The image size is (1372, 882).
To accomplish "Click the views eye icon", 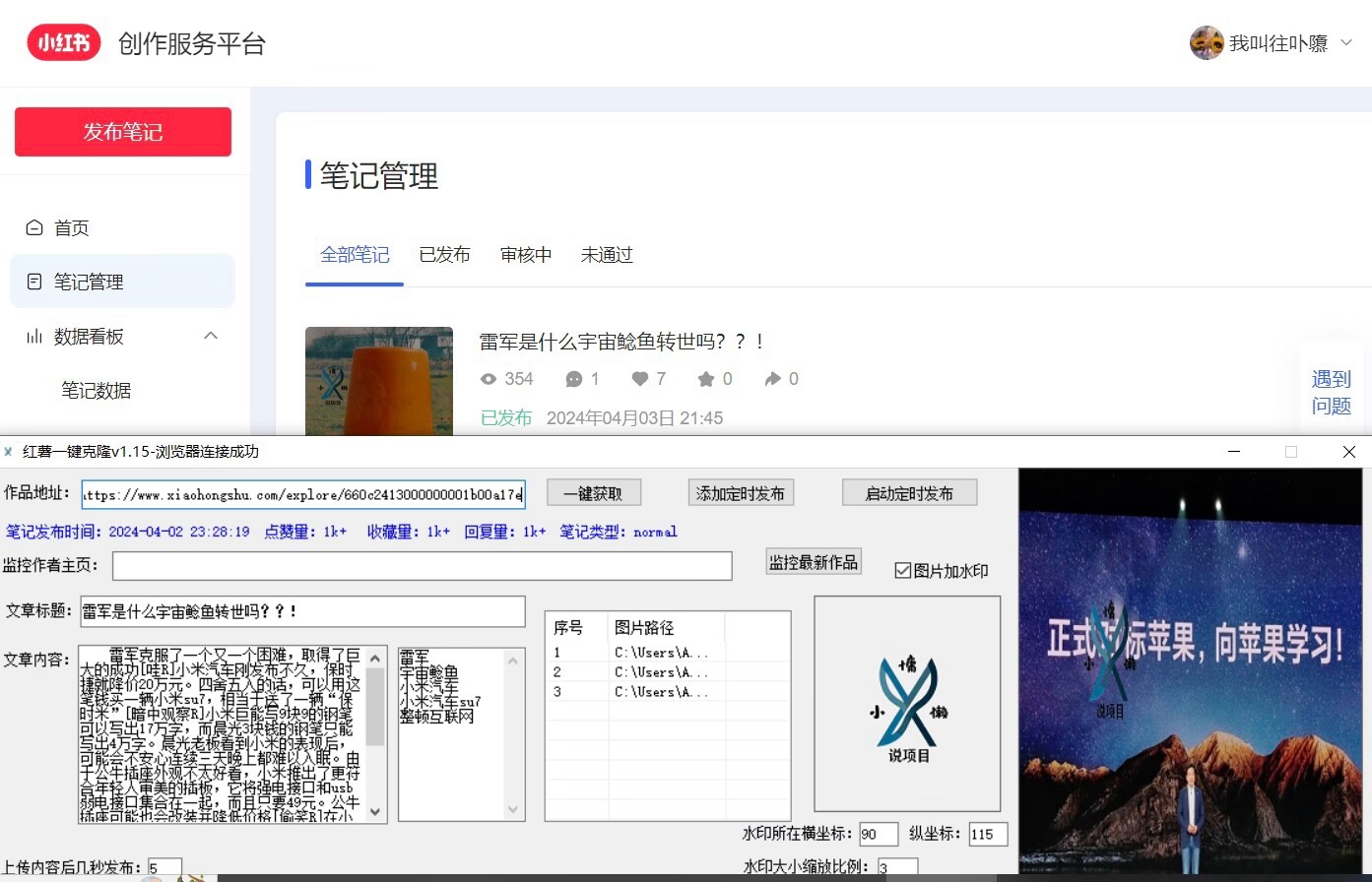I will (489, 379).
